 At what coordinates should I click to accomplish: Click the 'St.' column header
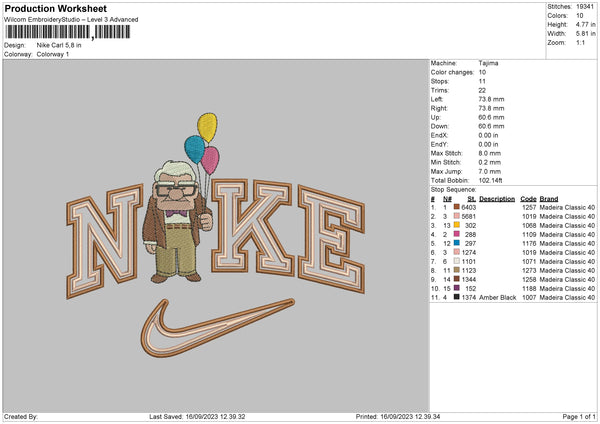471,199
